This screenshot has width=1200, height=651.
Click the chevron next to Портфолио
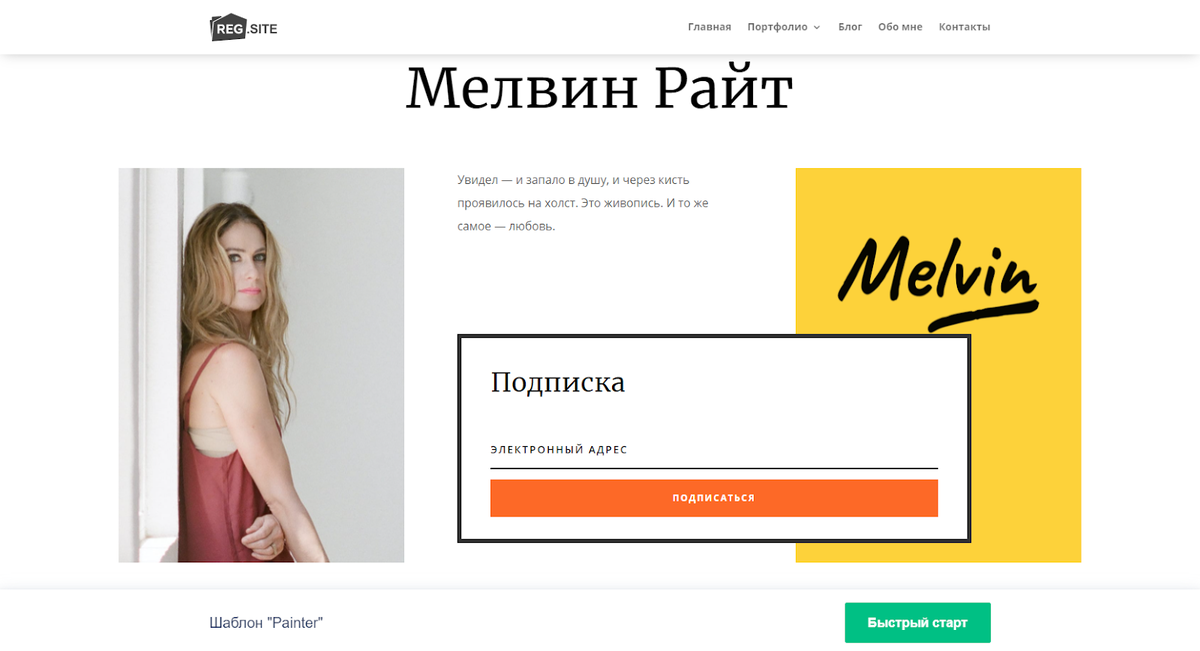tap(816, 28)
